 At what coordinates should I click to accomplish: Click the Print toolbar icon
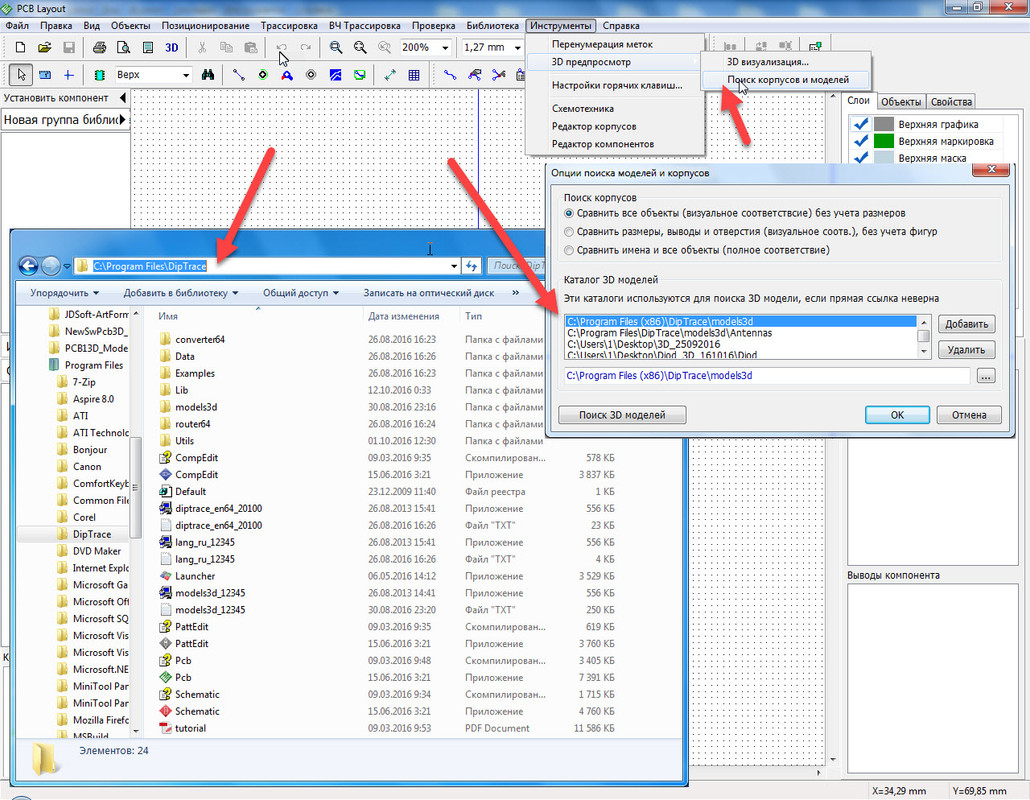(99, 47)
